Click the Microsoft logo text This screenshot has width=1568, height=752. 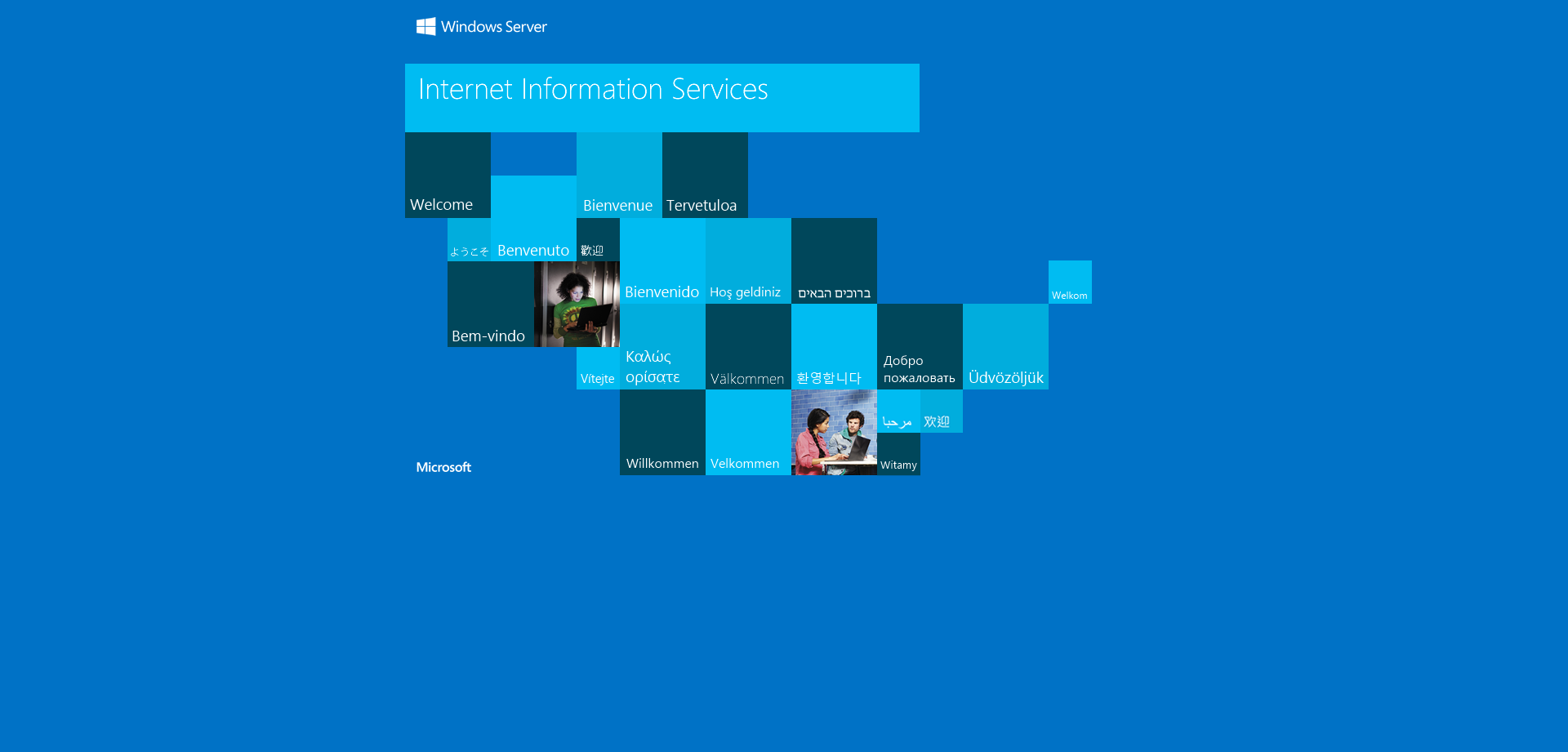tap(443, 467)
